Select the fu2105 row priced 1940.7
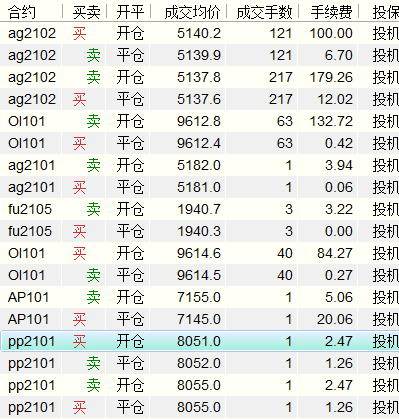Image resolution: width=399 pixels, height=419 pixels. click(x=199, y=209)
